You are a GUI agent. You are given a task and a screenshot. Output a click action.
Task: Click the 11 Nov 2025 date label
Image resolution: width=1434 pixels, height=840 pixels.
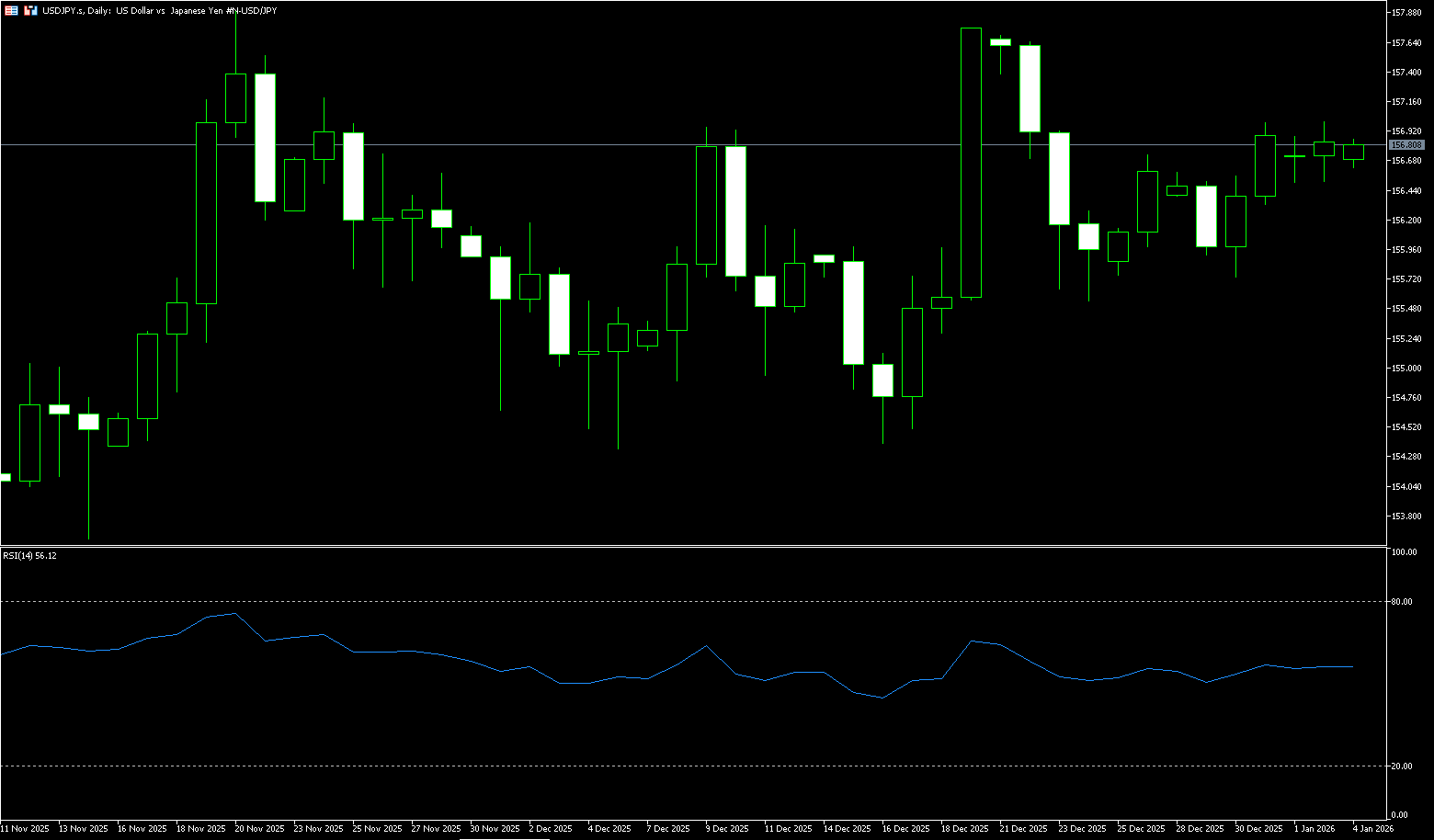[25, 829]
